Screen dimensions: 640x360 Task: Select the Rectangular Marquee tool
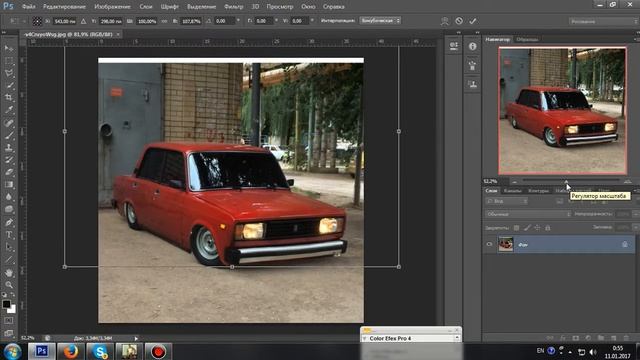pyautogui.click(x=9, y=61)
